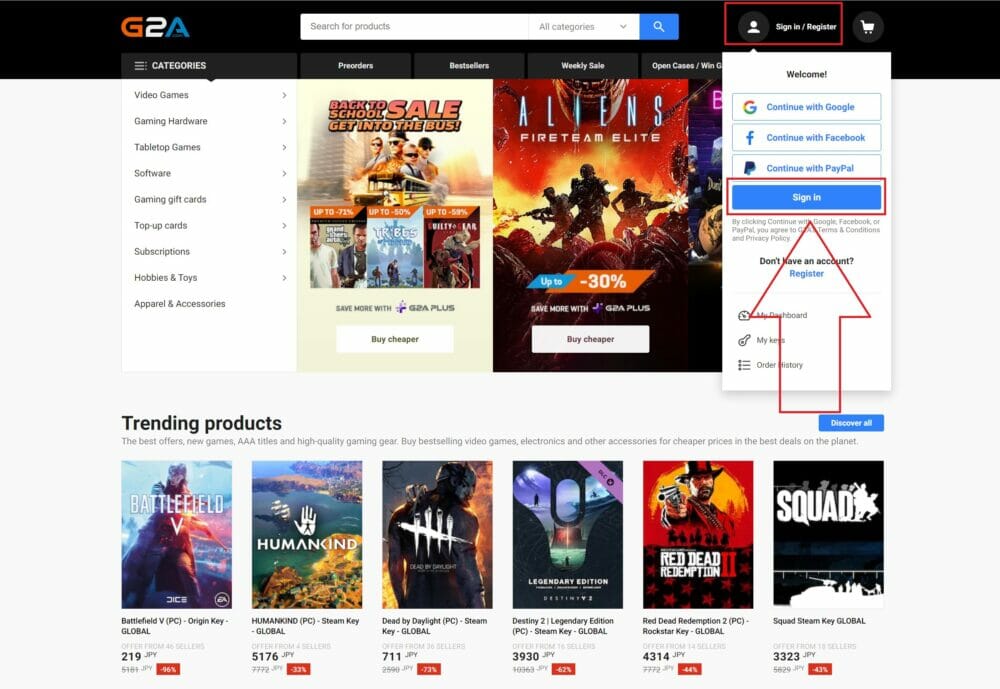Click inside the Search for products field
The width and height of the screenshot is (1000, 689).
coord(415,27)
